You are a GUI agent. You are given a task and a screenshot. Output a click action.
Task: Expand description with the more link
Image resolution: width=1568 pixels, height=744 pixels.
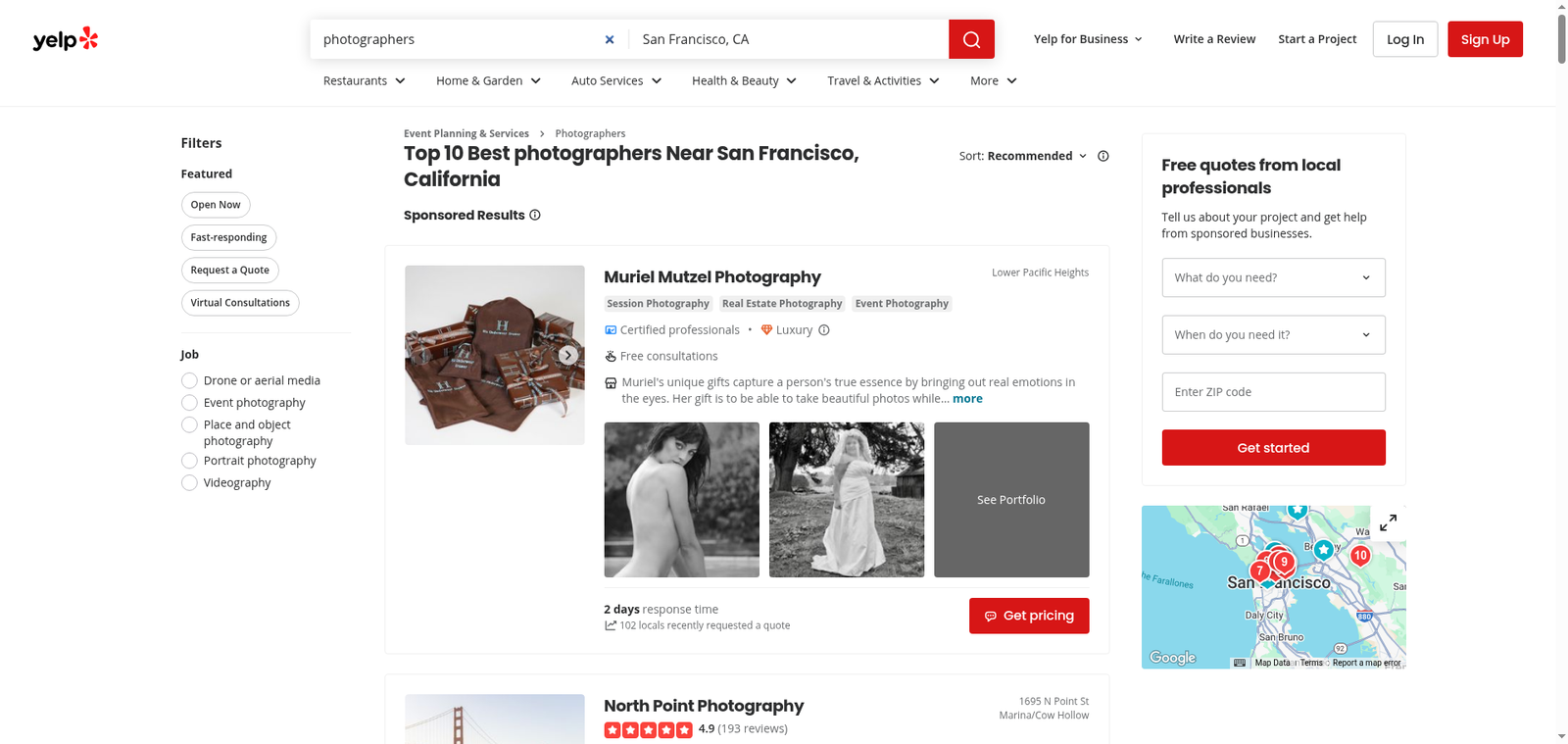click(967, 399)
